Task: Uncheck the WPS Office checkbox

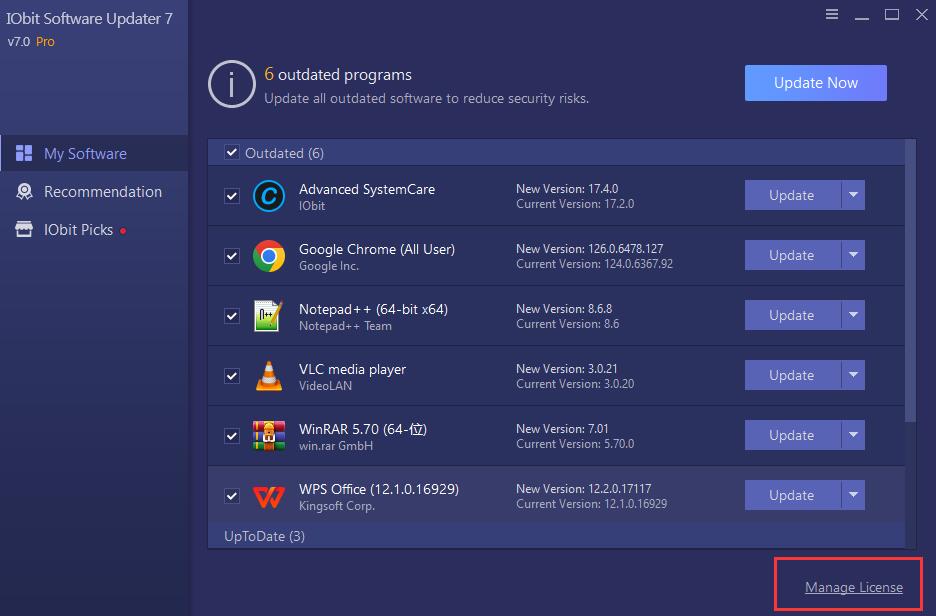Action: coord(232,496)
